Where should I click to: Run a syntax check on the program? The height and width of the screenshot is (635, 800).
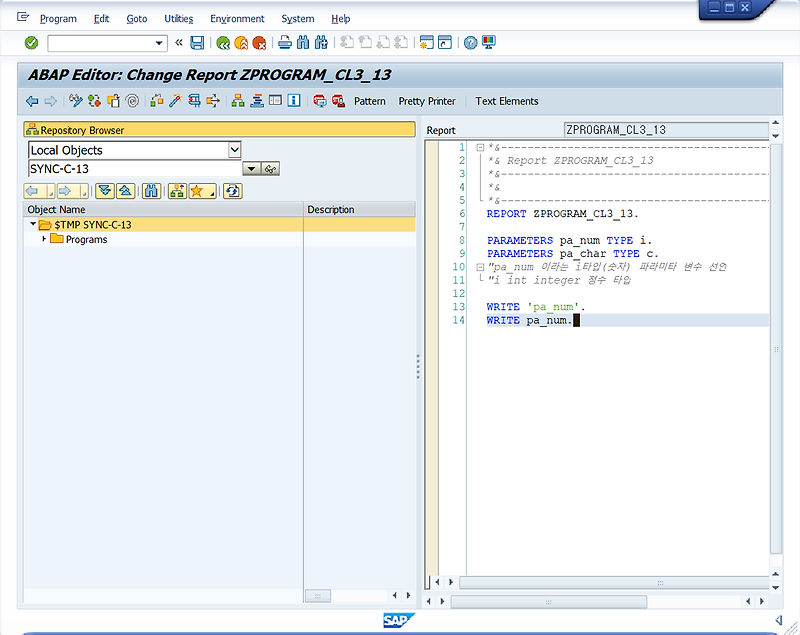click(74, 100)
